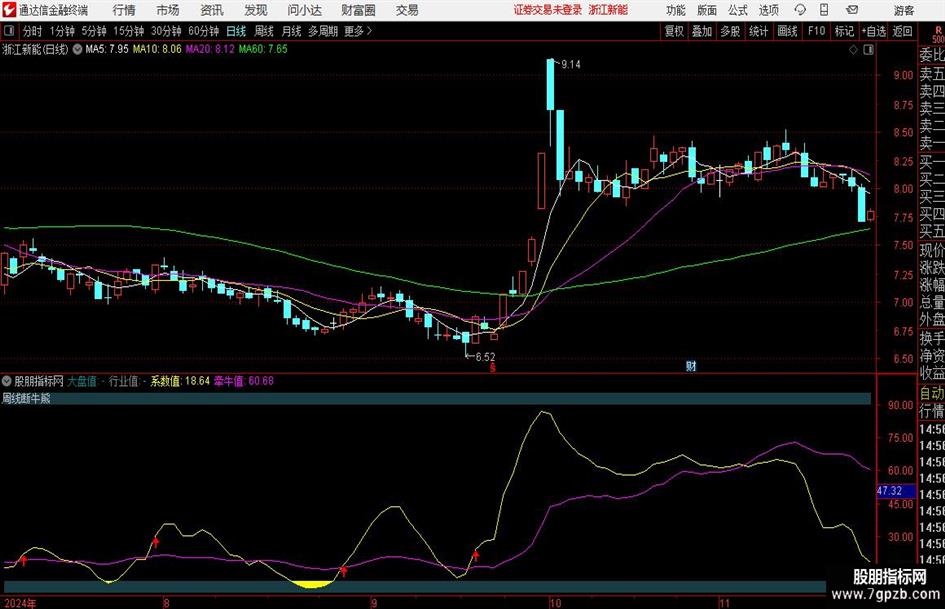Toggle the left sidebar panel icon

(x=9, y=31)
